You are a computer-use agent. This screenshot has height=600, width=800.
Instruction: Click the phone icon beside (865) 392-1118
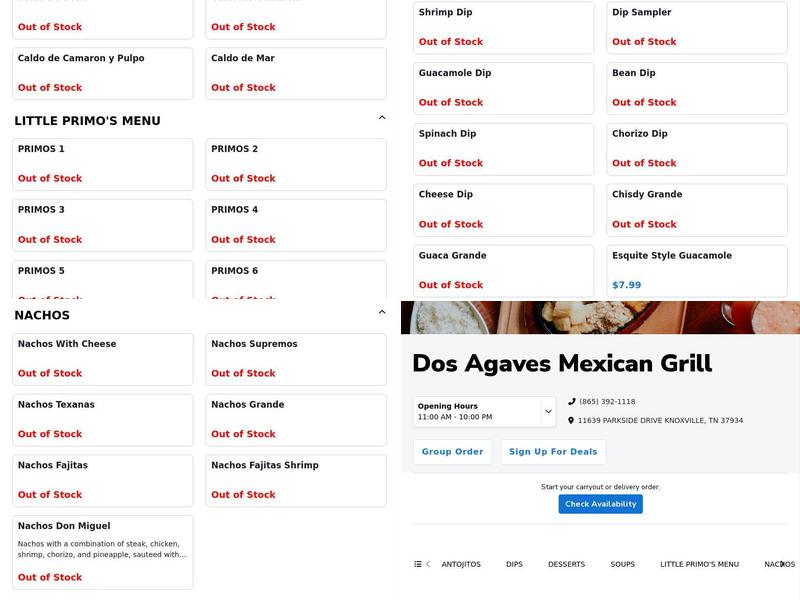pyautogui.click(x=573, y=401)
